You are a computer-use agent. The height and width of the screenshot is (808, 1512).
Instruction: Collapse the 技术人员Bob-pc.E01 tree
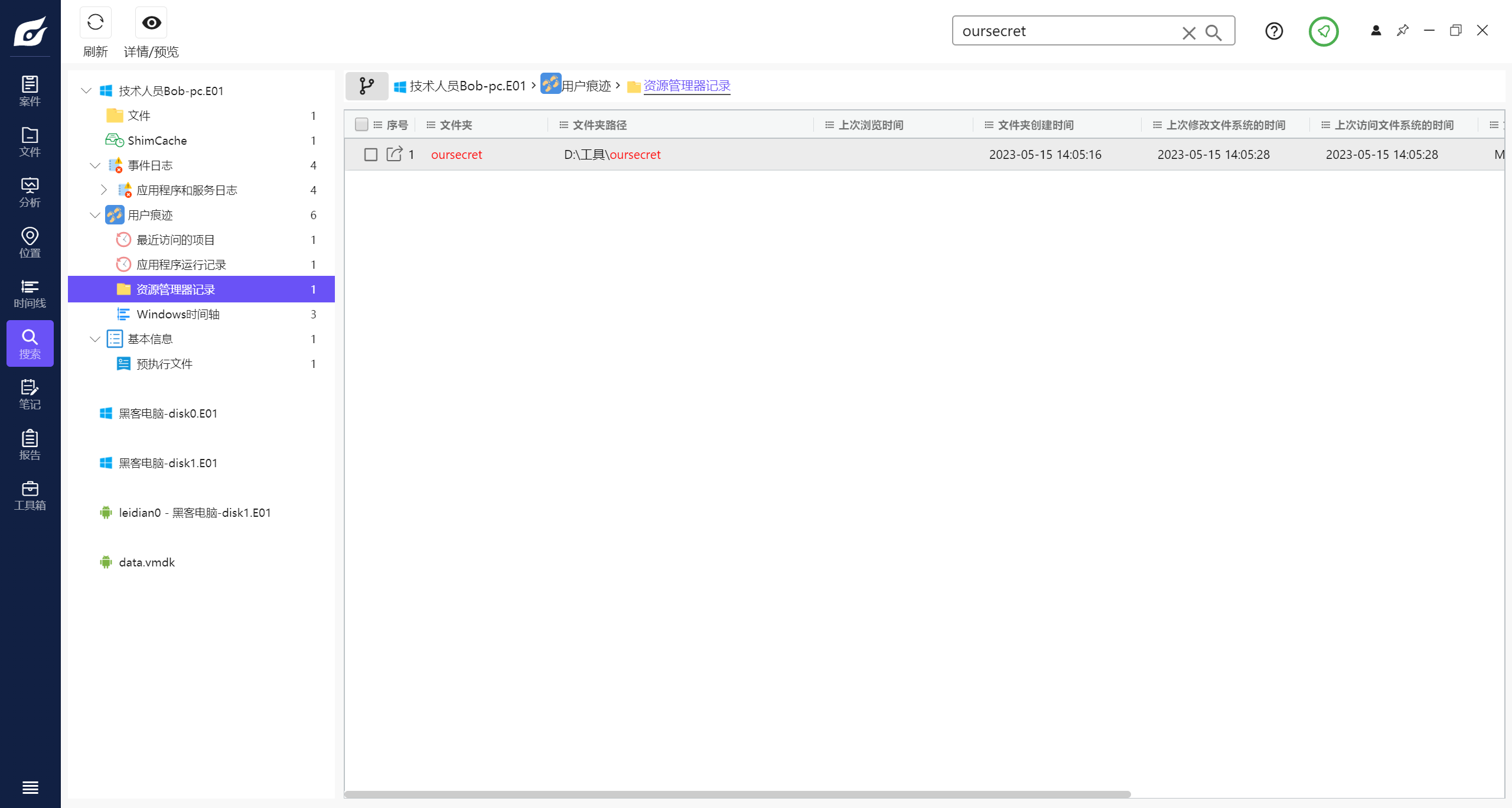click(x=86, y=90)
